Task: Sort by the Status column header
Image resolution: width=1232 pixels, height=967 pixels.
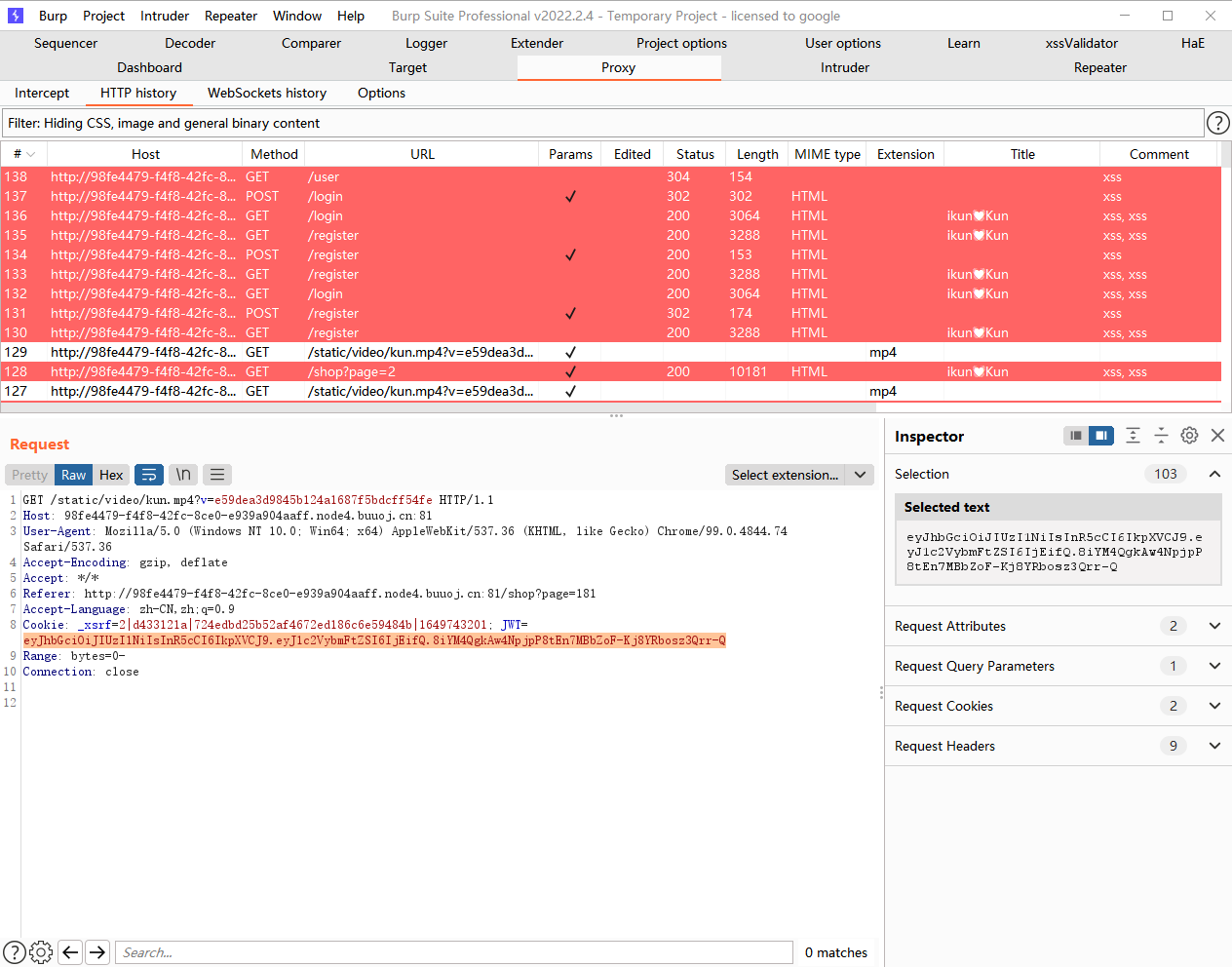Action: [x=695, y=154]
